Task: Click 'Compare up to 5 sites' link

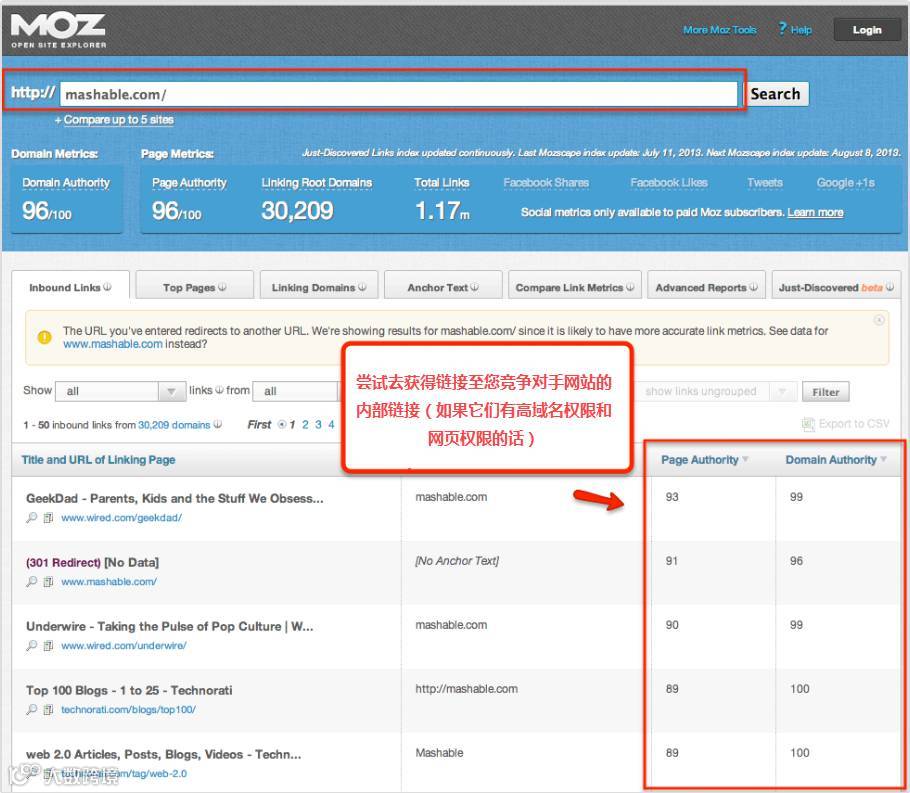Action: pyautogui.click(x=118, y=120)
